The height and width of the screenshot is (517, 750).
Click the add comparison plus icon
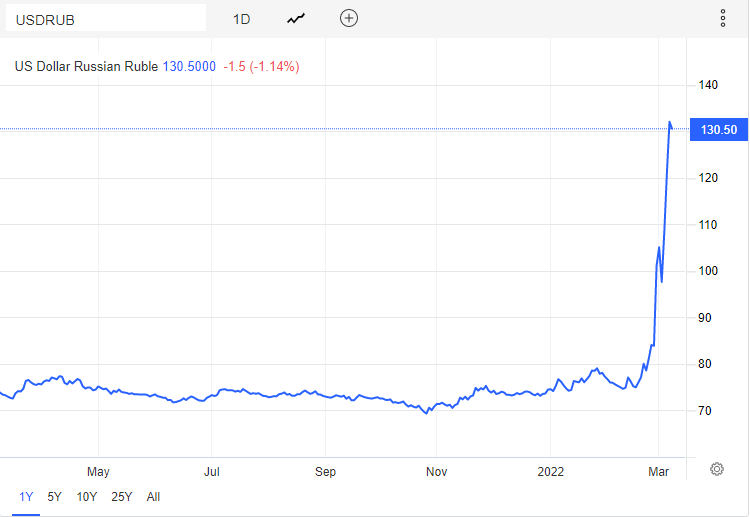349,18
